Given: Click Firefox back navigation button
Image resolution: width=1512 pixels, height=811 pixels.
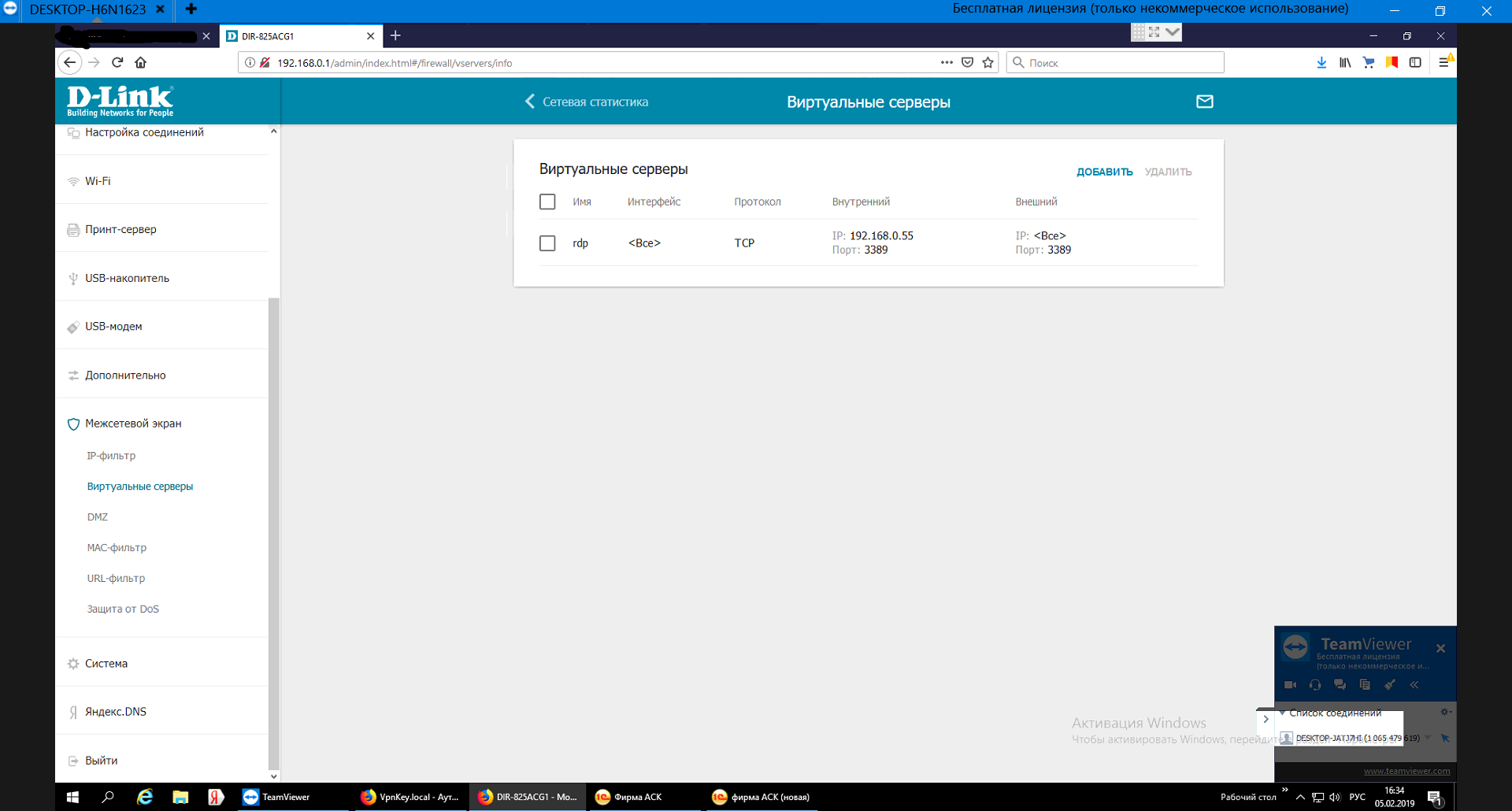Looking at the screenshot, I should pos(70,62).
